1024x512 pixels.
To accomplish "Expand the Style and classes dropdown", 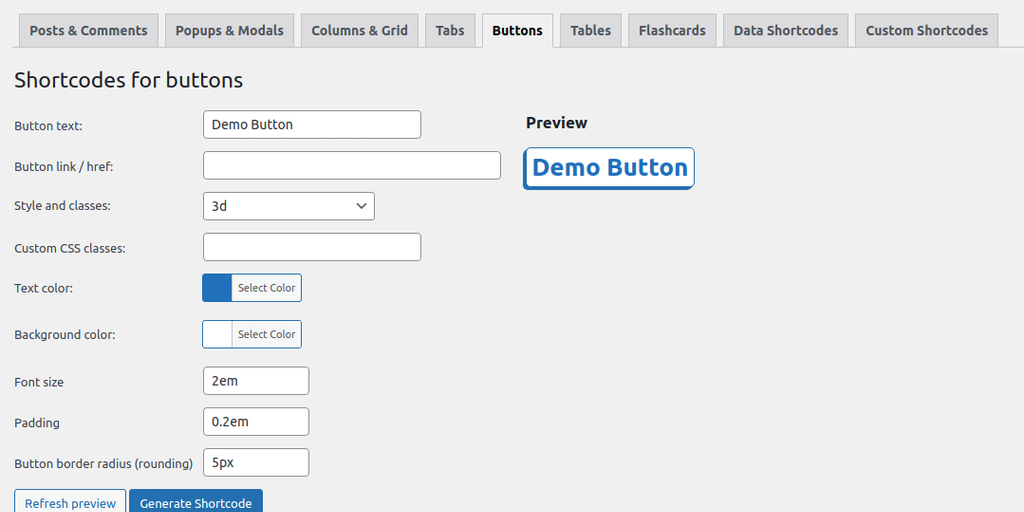I will pyautogui.click(x=288, y=206).
